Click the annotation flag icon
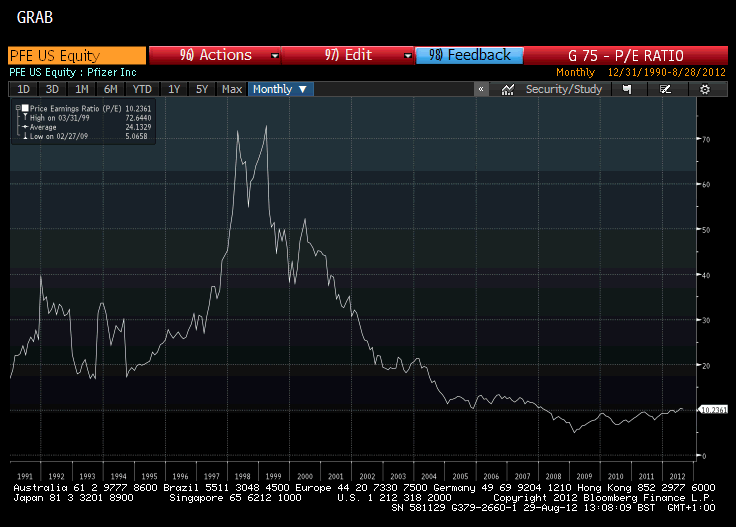 coord(627,89)
